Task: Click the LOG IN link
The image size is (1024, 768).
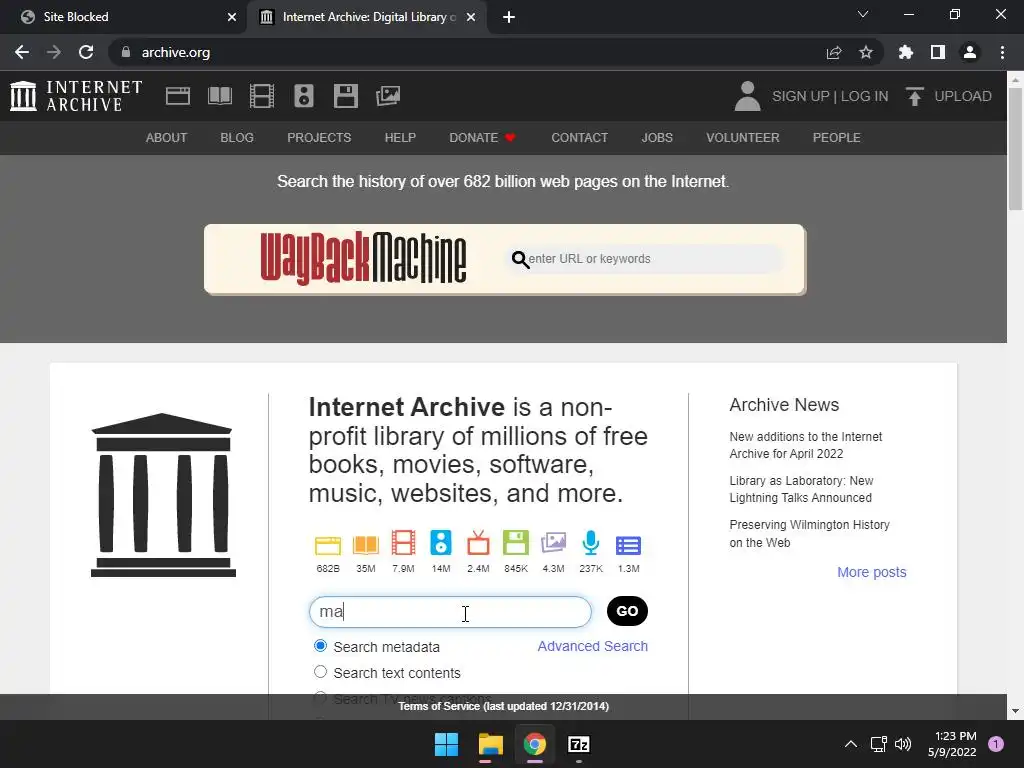Action: [864, 96]
